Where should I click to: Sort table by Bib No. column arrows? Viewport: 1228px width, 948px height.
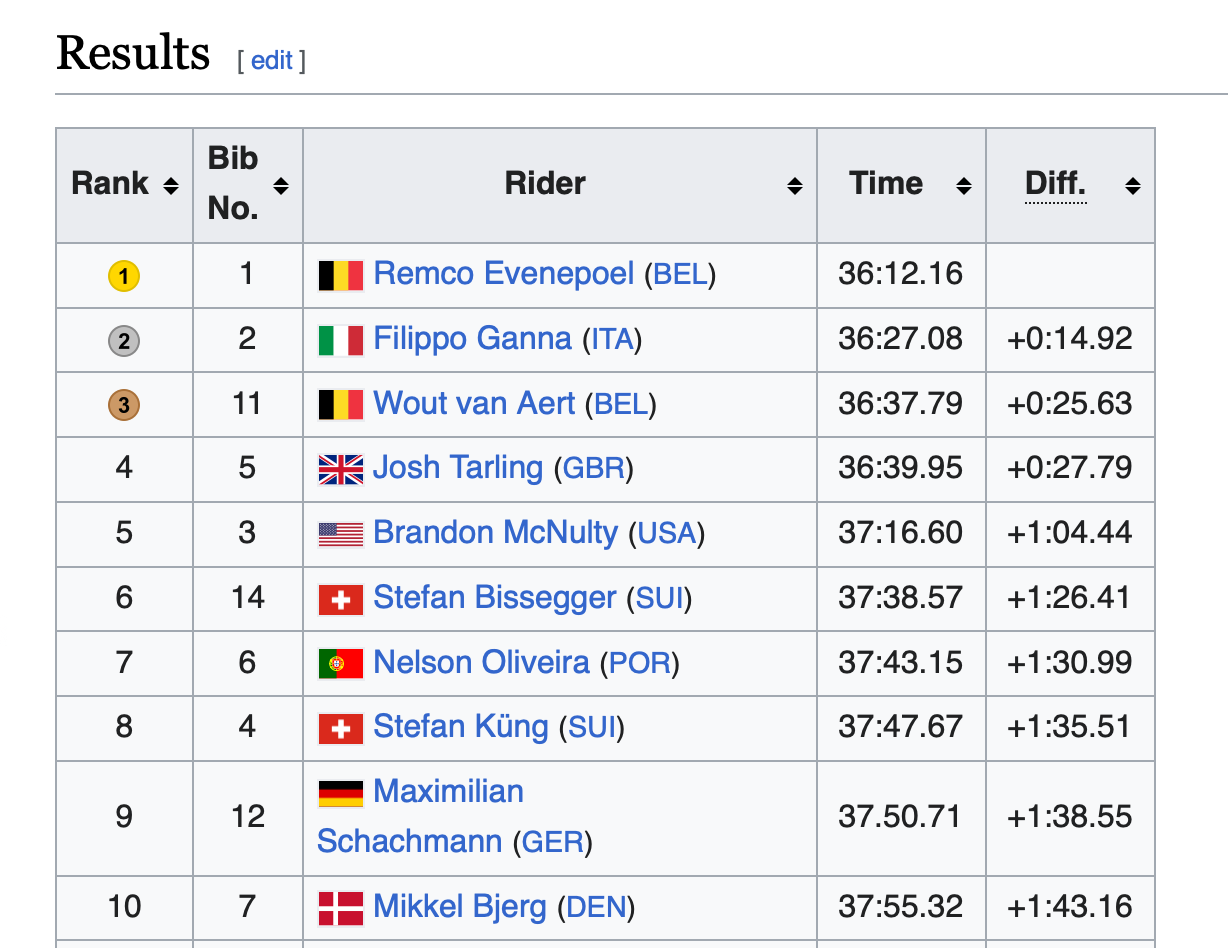281,185
